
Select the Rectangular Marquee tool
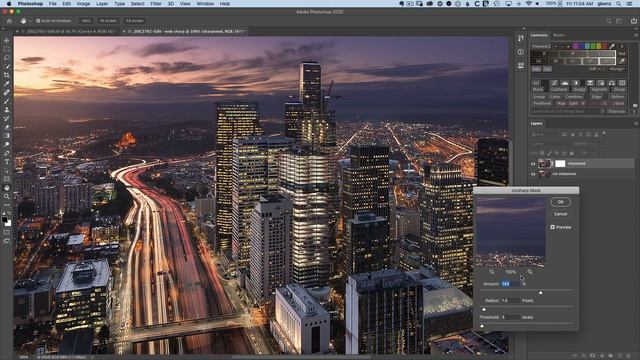click(x=7, y=49)
